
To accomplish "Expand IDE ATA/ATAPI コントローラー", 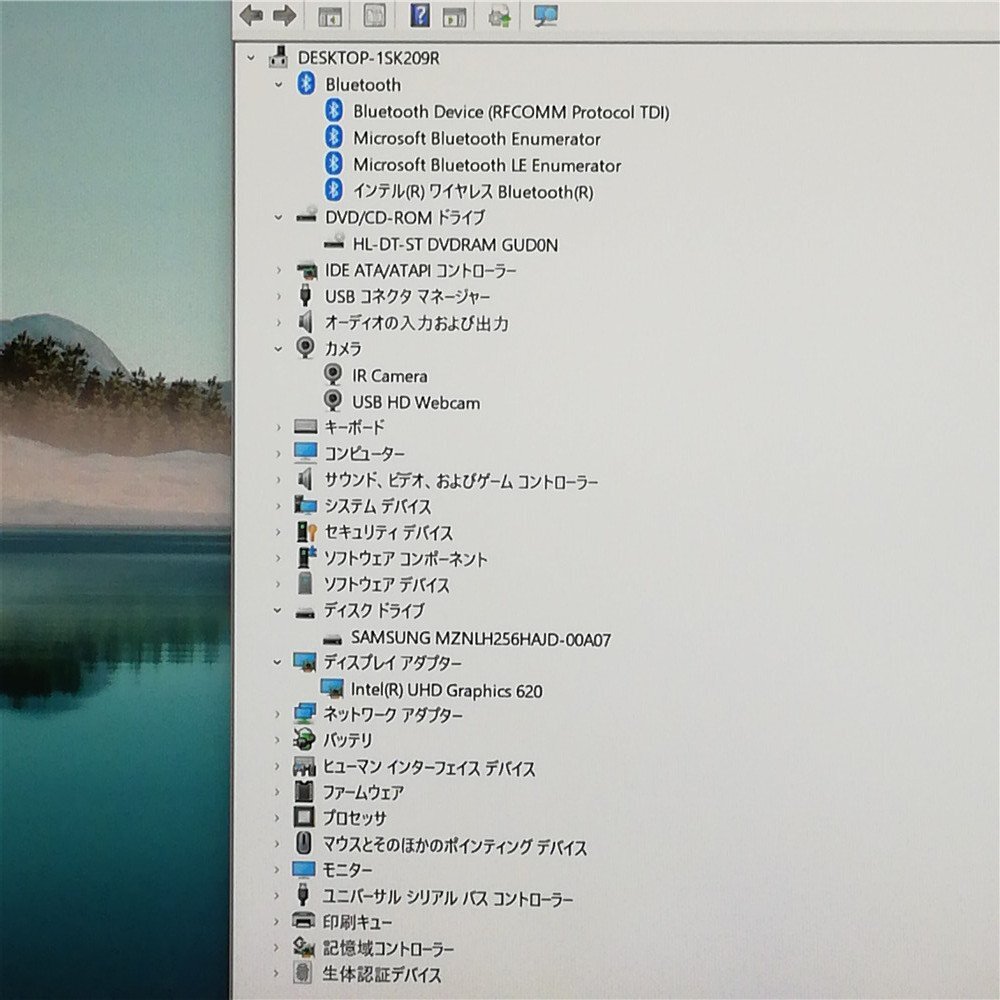I will click(279, 270).
